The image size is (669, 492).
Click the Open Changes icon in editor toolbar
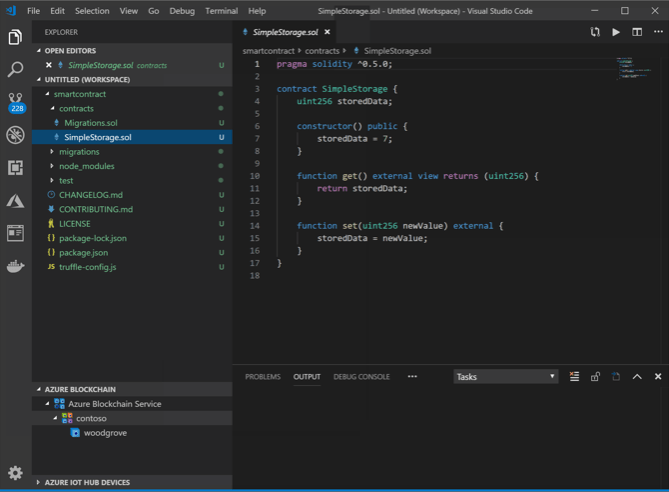point(595,32)
